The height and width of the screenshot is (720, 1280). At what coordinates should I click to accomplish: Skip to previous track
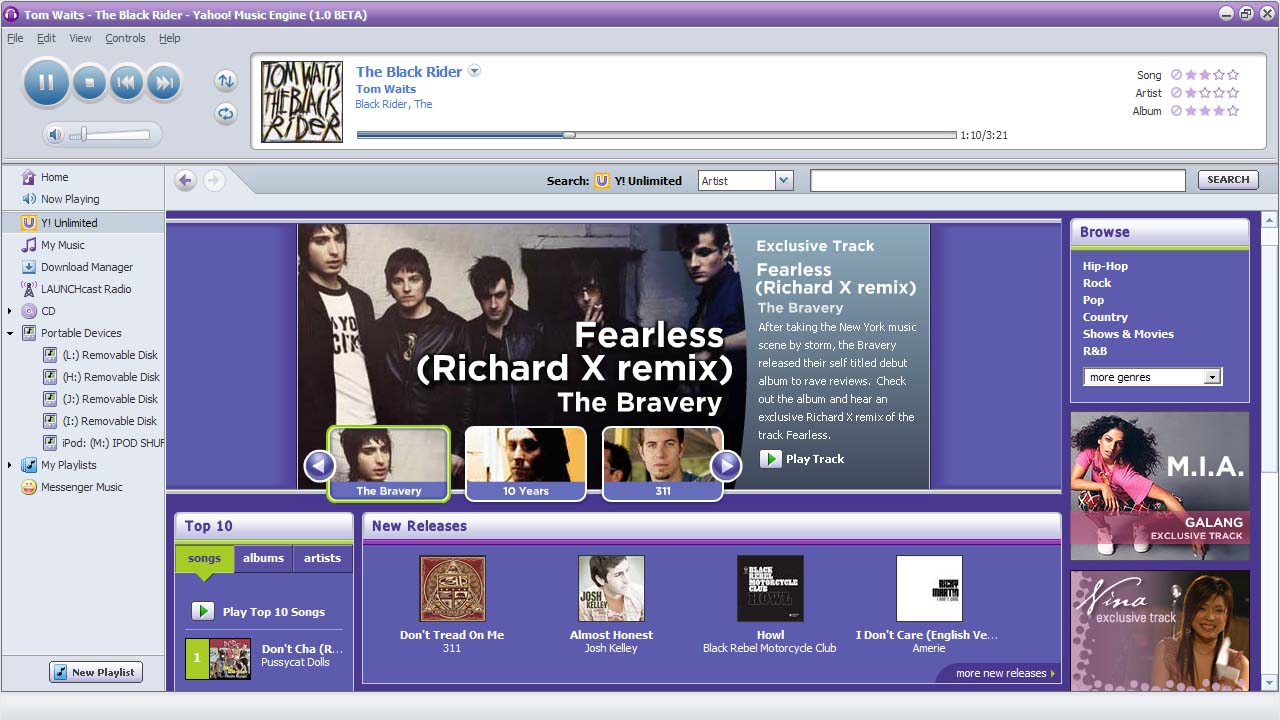126,83
